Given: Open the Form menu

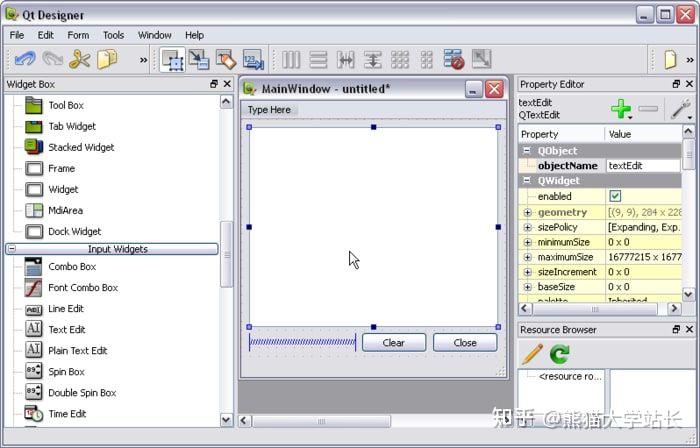Looking at the screenshot, I should [x=78, y=35].
